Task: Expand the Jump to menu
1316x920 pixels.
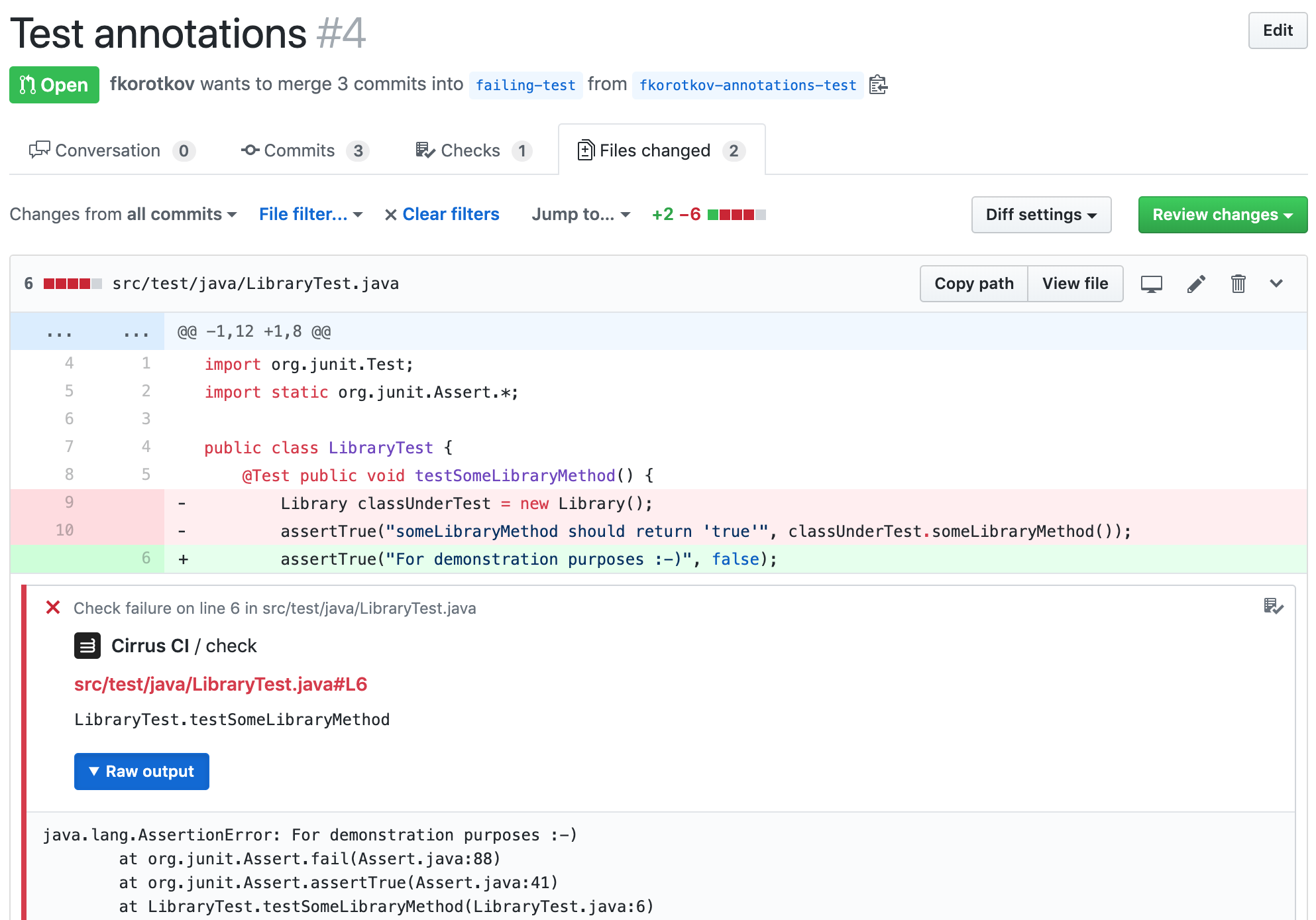Action: pyautogui.click(x=580, y=214)
